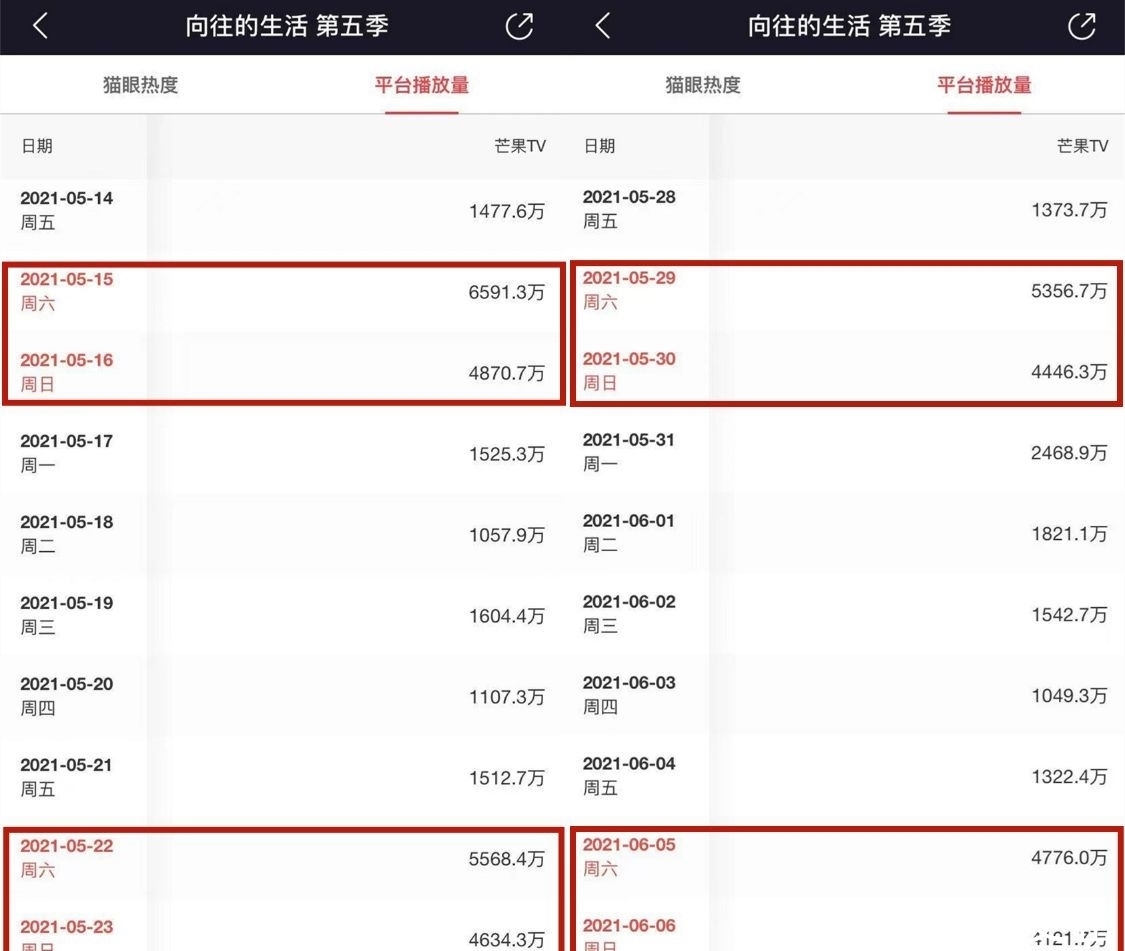
Task: Click the 日期 column header on the left
Action: 38,145
